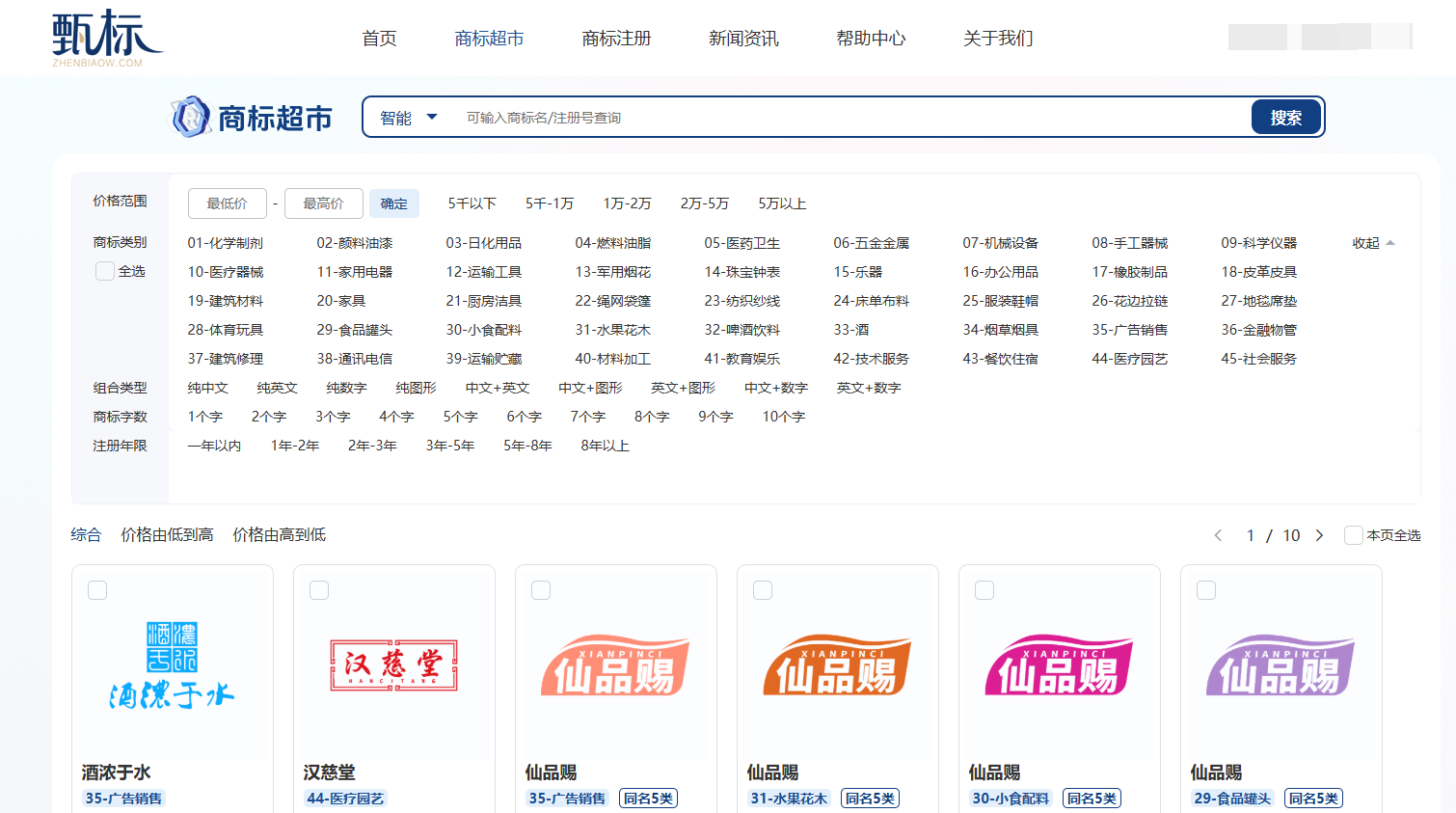Click the 最高价 input field

click(x=324, y=203)
